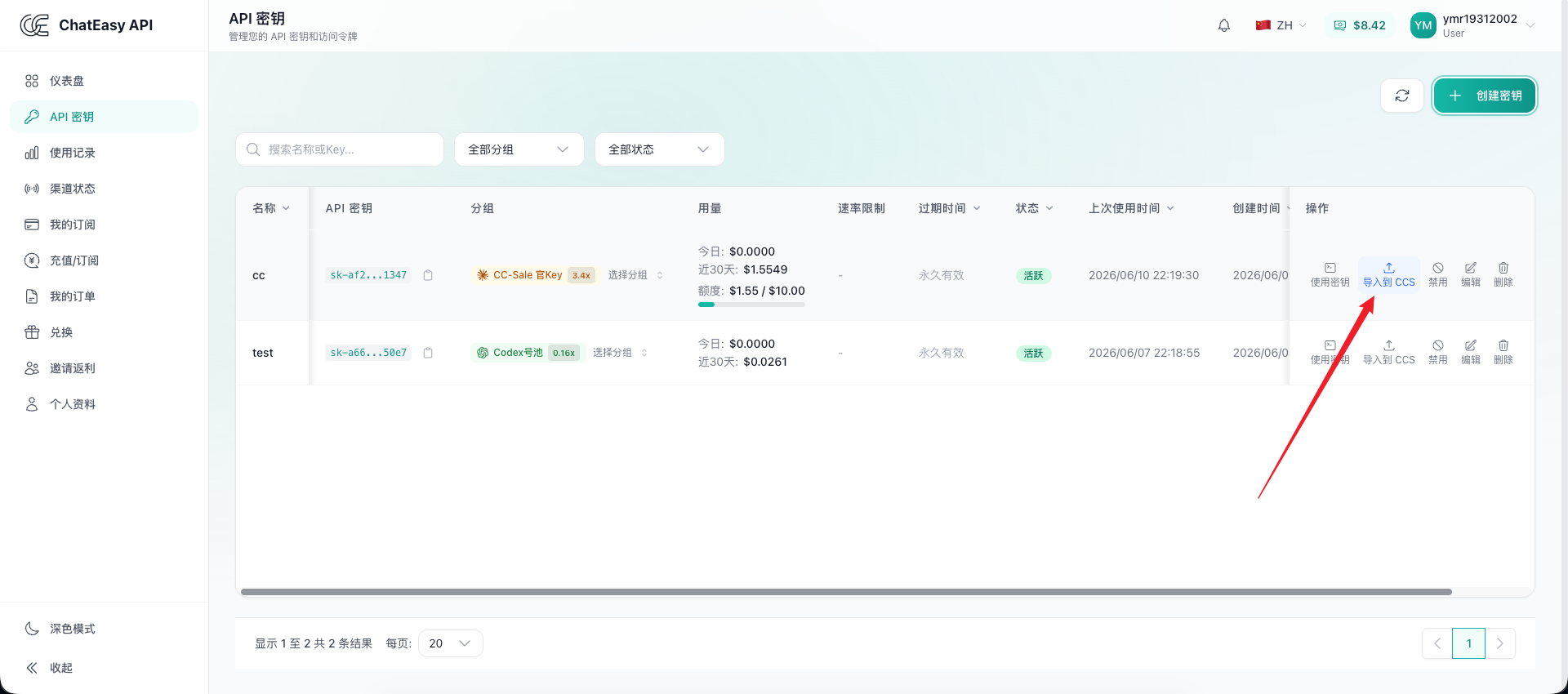Open the 仪表盘 dashboard page
Image resolution: width=1568 pixels, height=694 pixels.
click(104, 81)
